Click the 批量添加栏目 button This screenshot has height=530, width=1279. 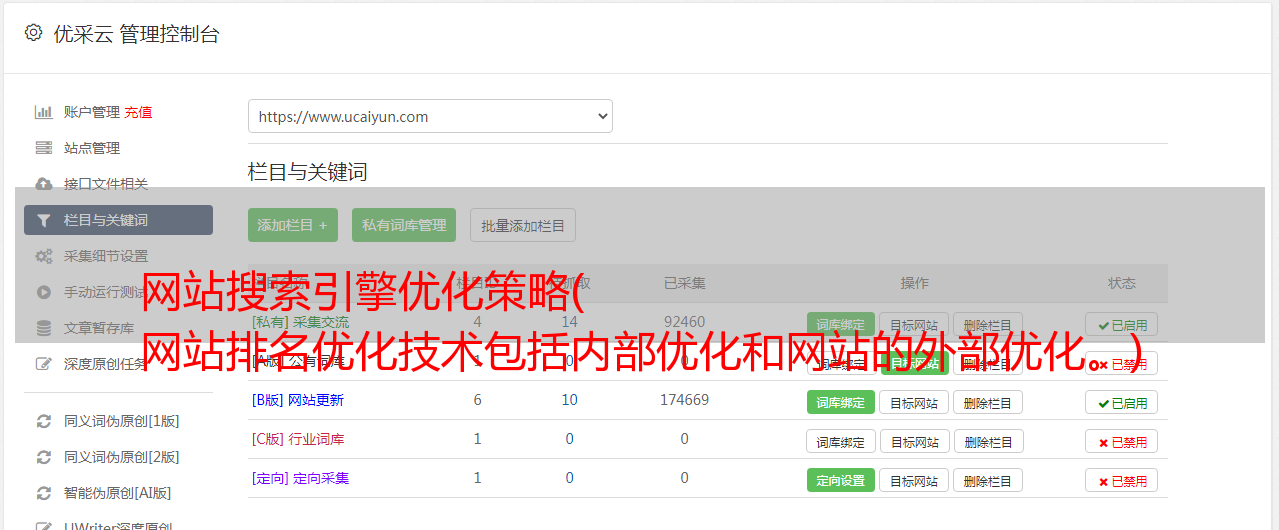tap(523, 225)
